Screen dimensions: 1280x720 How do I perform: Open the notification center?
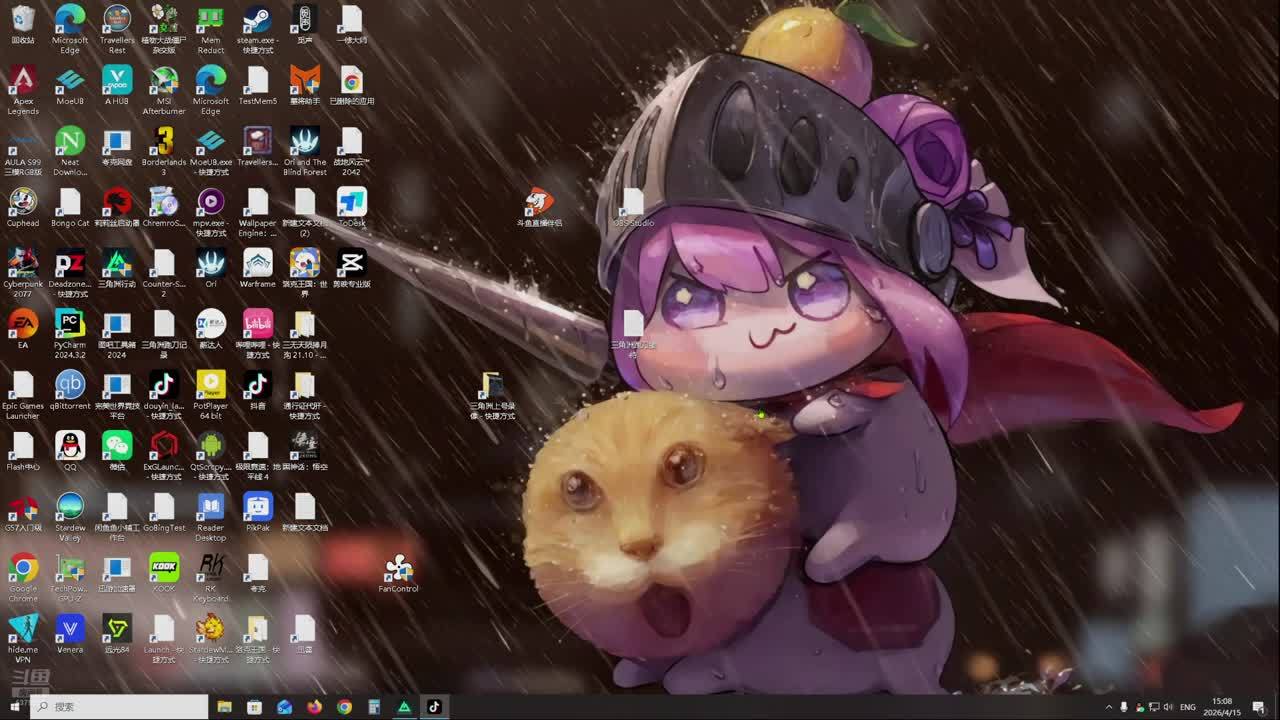1258,707
